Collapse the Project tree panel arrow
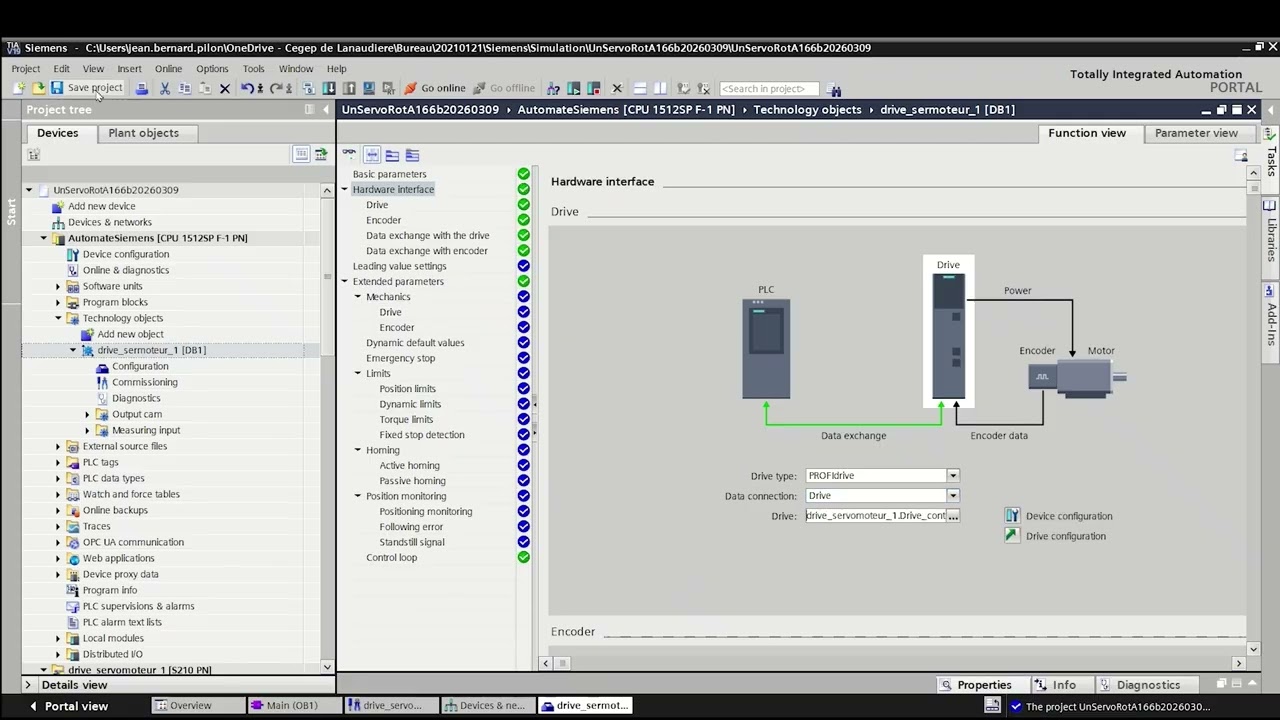 [326, 110]
